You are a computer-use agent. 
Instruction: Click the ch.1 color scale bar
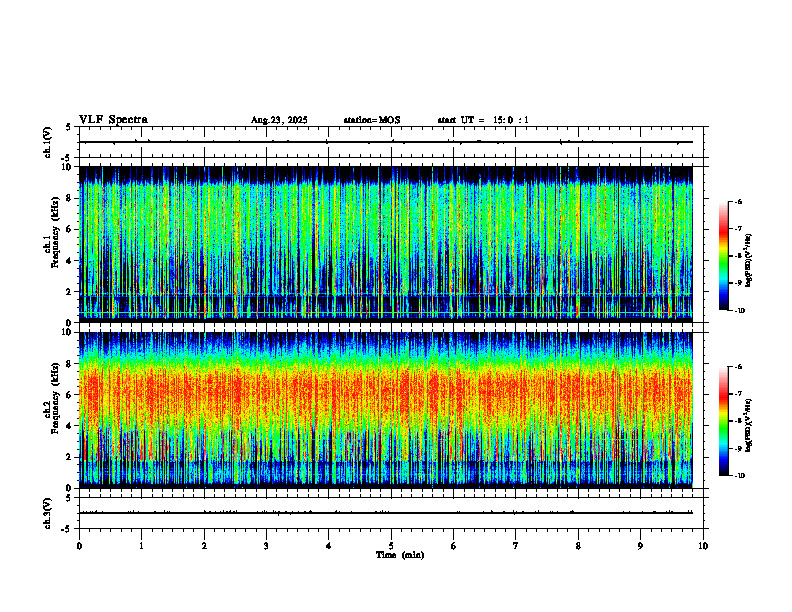click(x=723, y=256)
